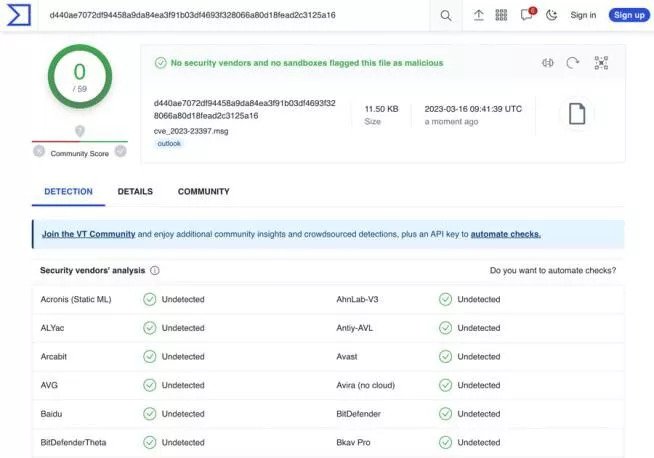Click the community score downvote X

39,152
